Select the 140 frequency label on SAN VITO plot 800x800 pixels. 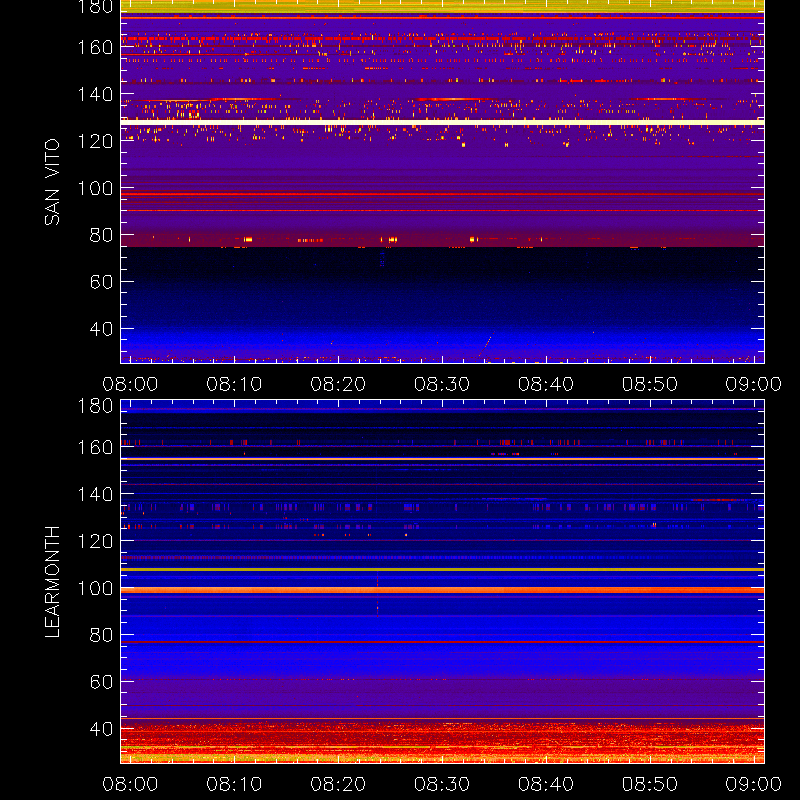pyautogui.click(x=95, y=94)
